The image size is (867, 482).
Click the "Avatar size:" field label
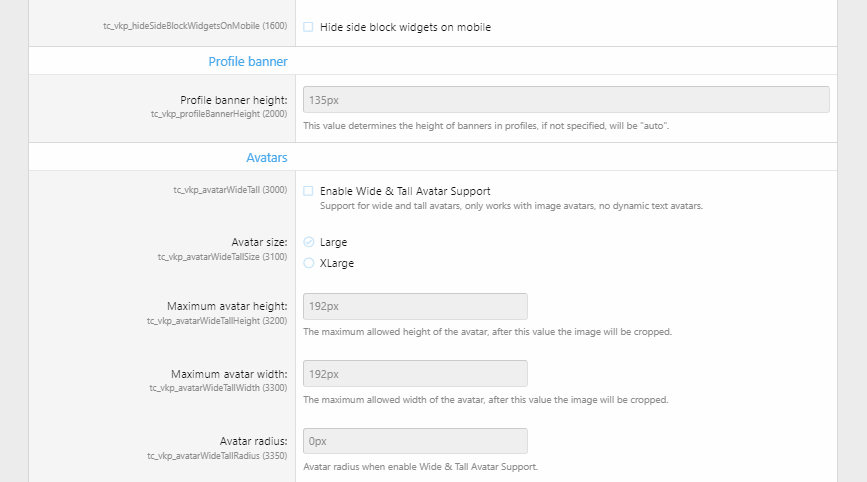pyautogui.click(x=259, y=242)
